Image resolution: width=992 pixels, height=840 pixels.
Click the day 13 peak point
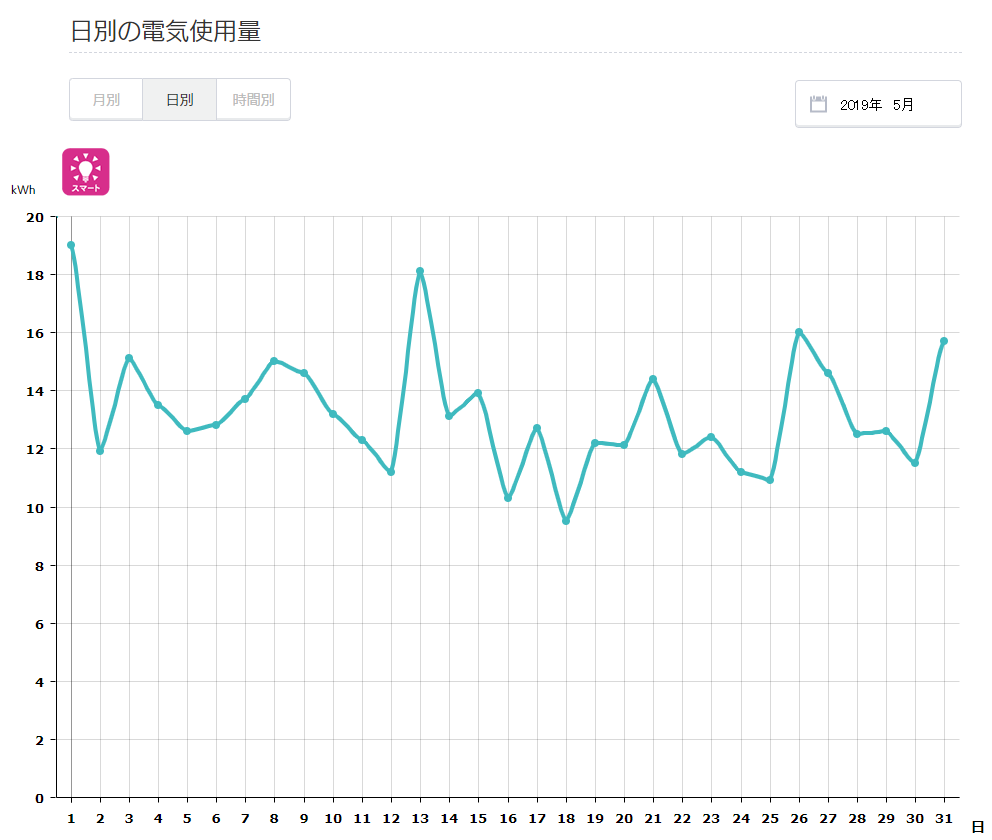(x=420, y=271)
